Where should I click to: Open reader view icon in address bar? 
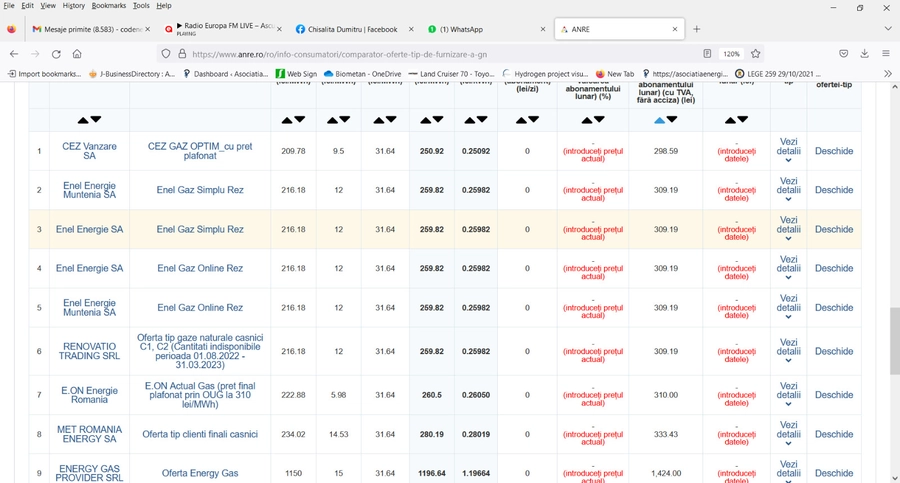tap(707, 54)
